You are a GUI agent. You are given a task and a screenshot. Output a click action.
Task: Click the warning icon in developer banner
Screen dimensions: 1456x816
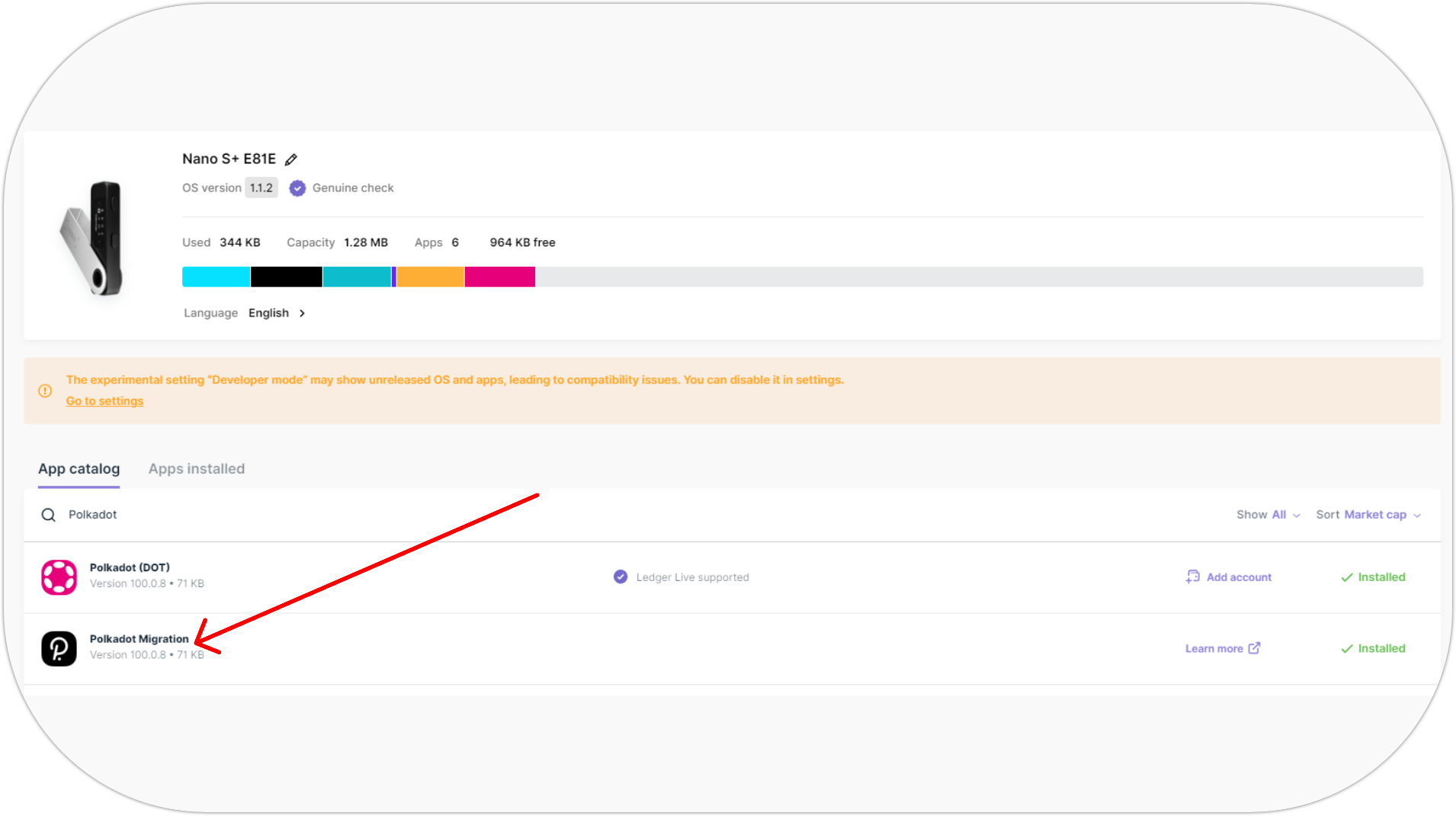click(45, 391)
